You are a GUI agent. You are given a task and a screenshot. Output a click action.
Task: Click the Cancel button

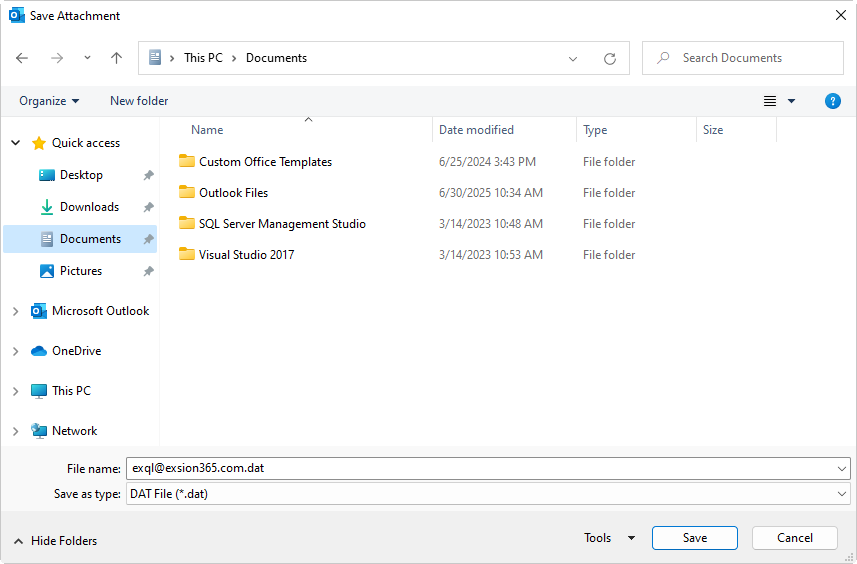(x=795, y=538)
